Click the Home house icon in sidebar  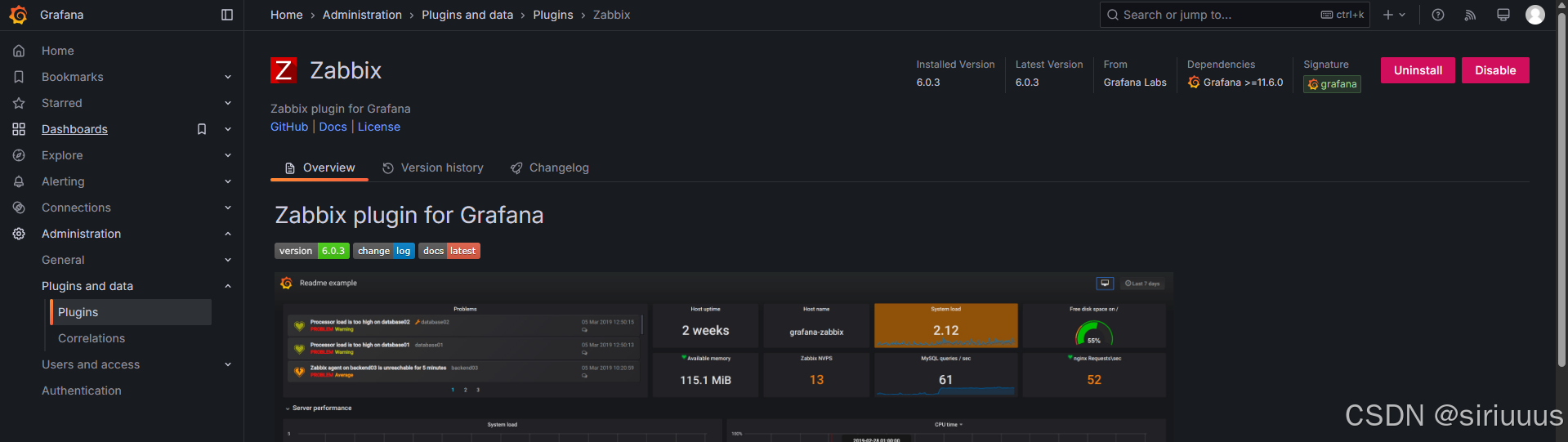pos(19,51)
